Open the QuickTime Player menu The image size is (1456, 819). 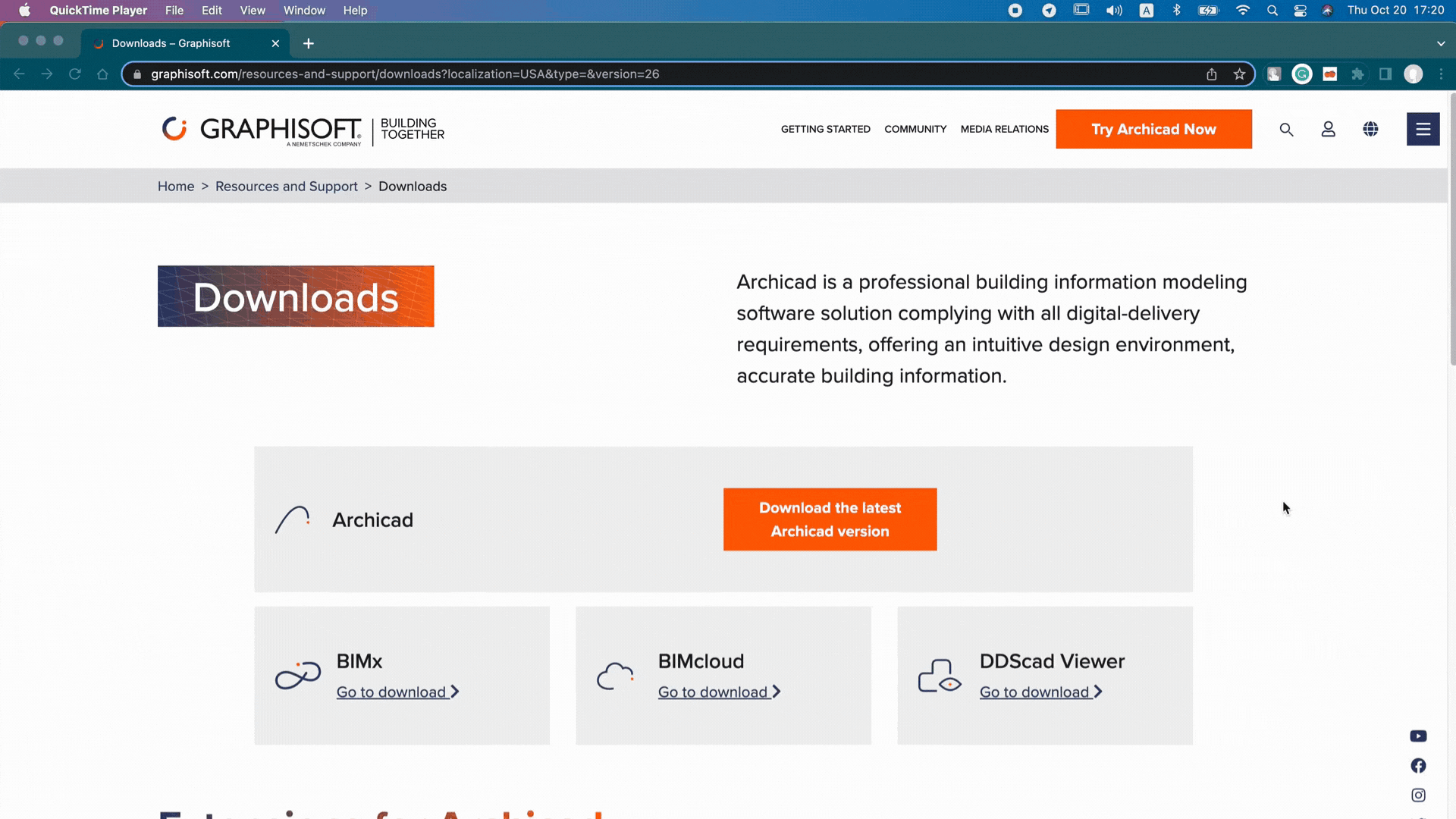[99, 11]
